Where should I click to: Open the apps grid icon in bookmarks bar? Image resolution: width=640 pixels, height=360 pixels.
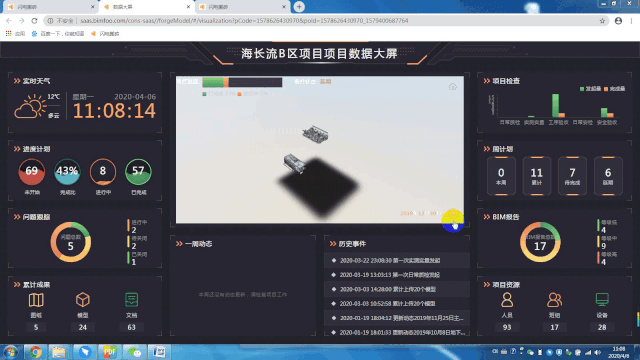tap(8, 33)
